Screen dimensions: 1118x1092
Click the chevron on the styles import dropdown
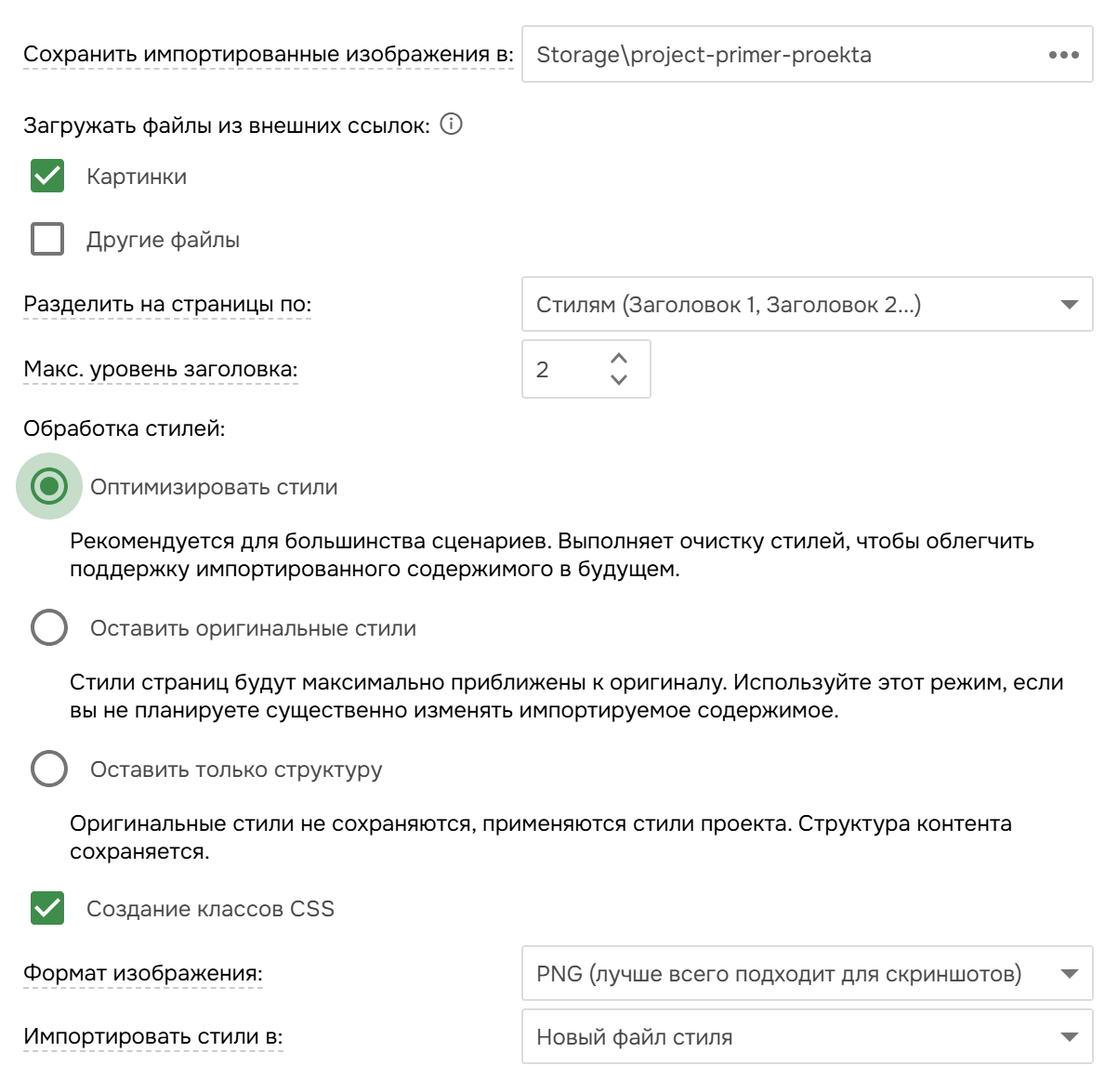pyautogui.click(x=1069, y=1036)
